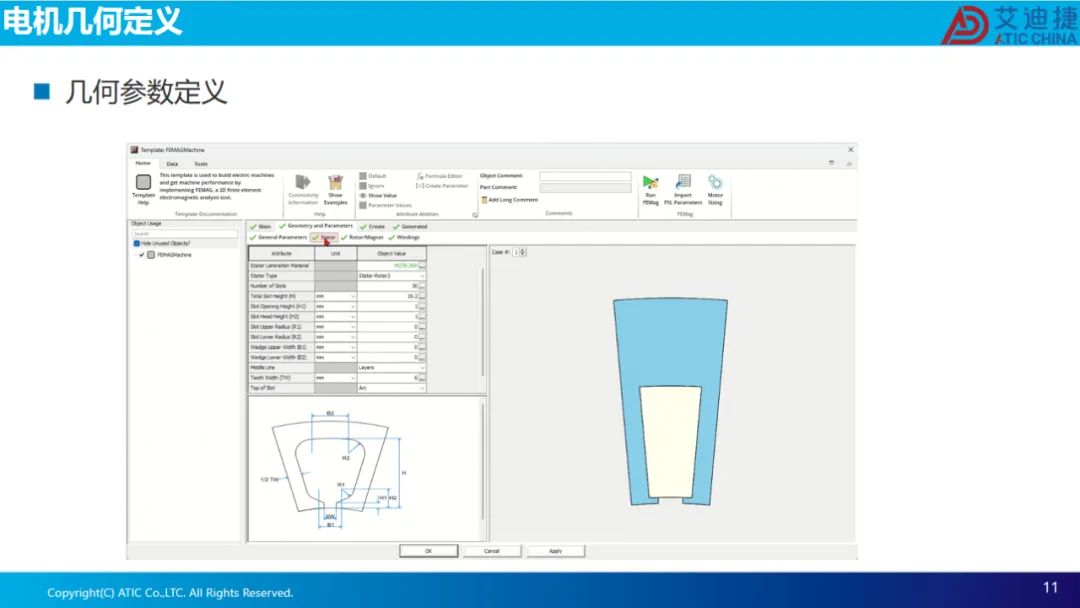Screen dimensions: 1080x608
Task: Open the Main tab
Action: (x=261, y=227)
